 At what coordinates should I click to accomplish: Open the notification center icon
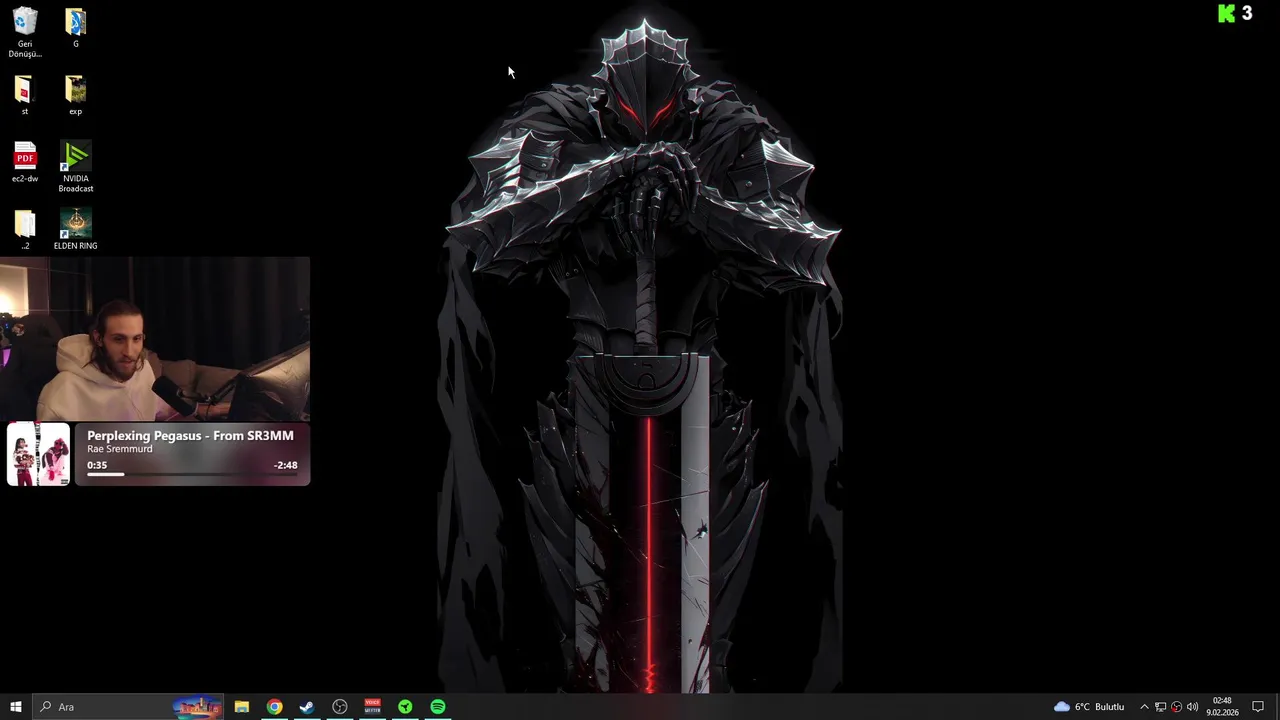tap(1258, 707)
